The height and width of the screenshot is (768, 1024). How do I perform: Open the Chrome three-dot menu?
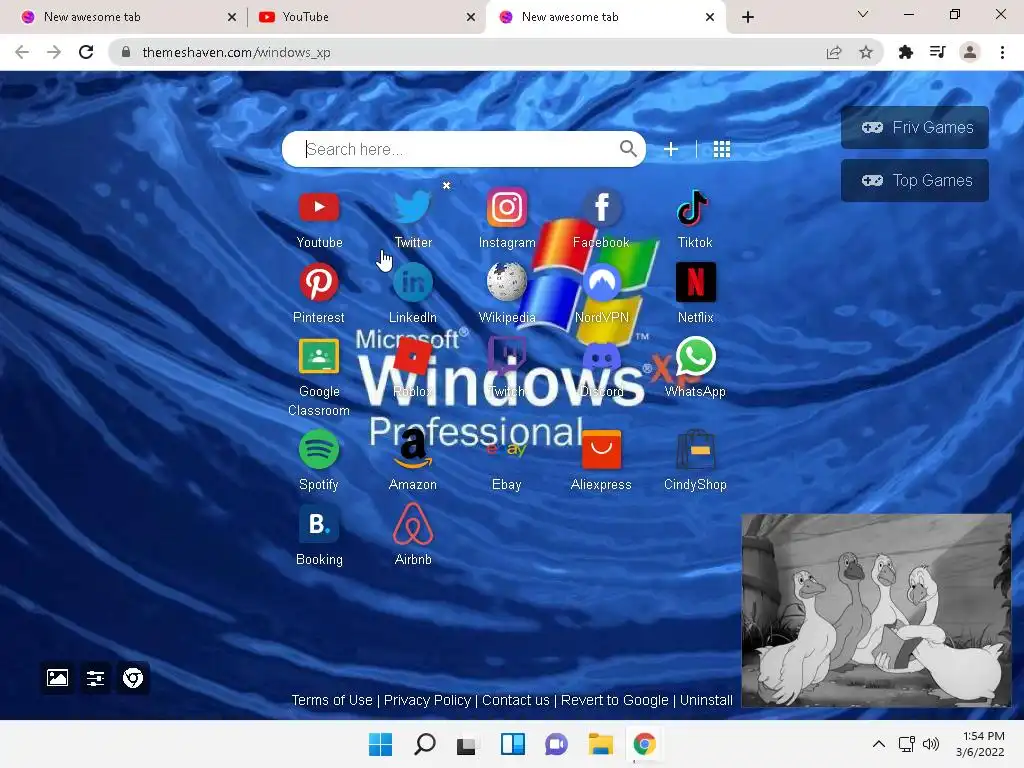(1002, 52)
